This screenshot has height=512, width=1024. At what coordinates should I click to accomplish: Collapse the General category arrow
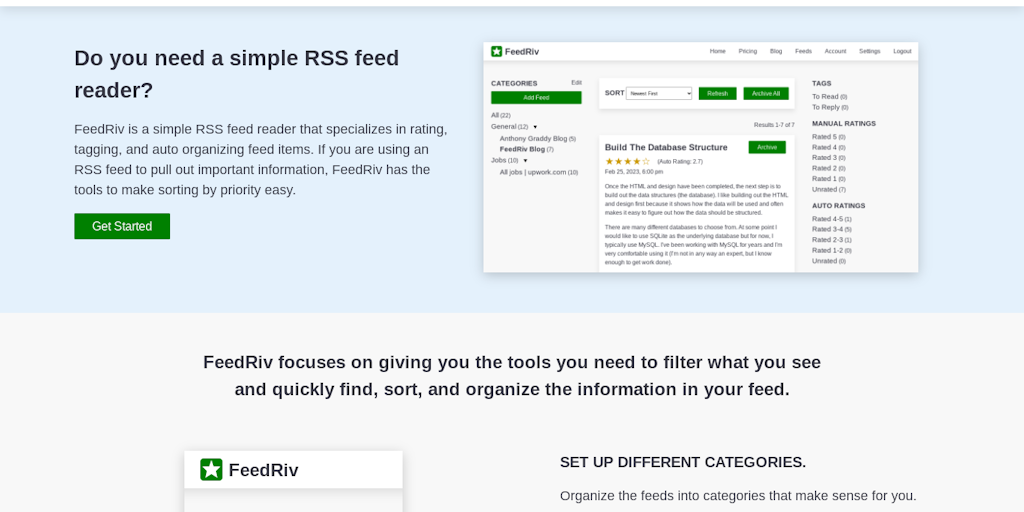[x=535, y=127]
